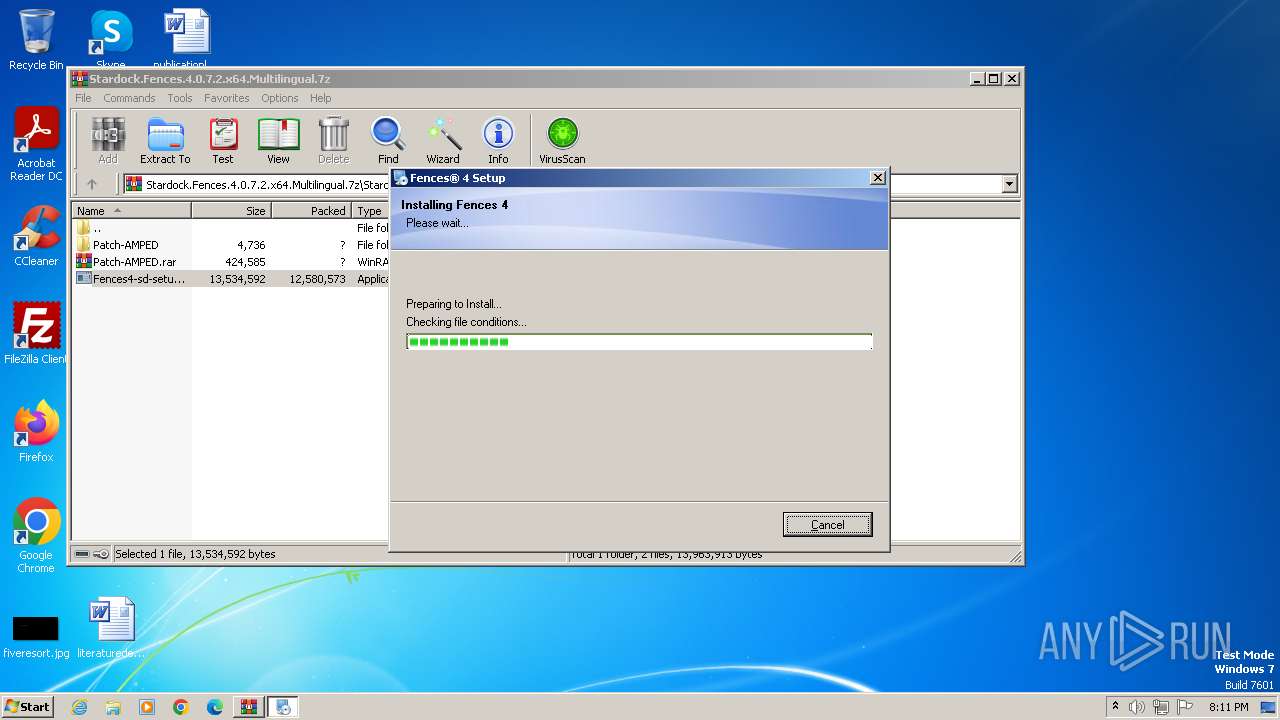Select Acrobat Reader DC desktop icon

click(36, 145)
